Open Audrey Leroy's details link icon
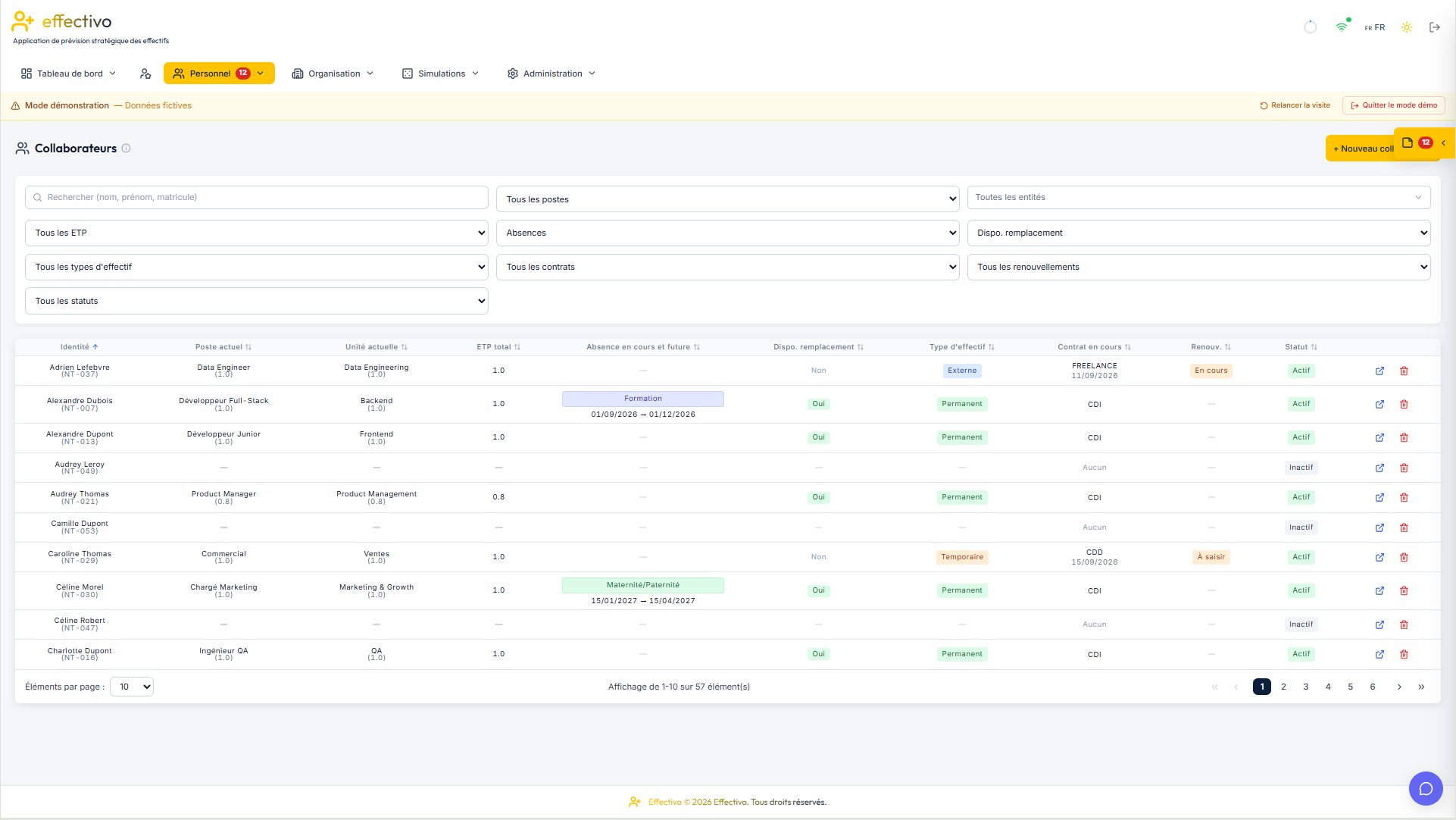This screenshot has width=1456, height=820. click(1379, 468)
